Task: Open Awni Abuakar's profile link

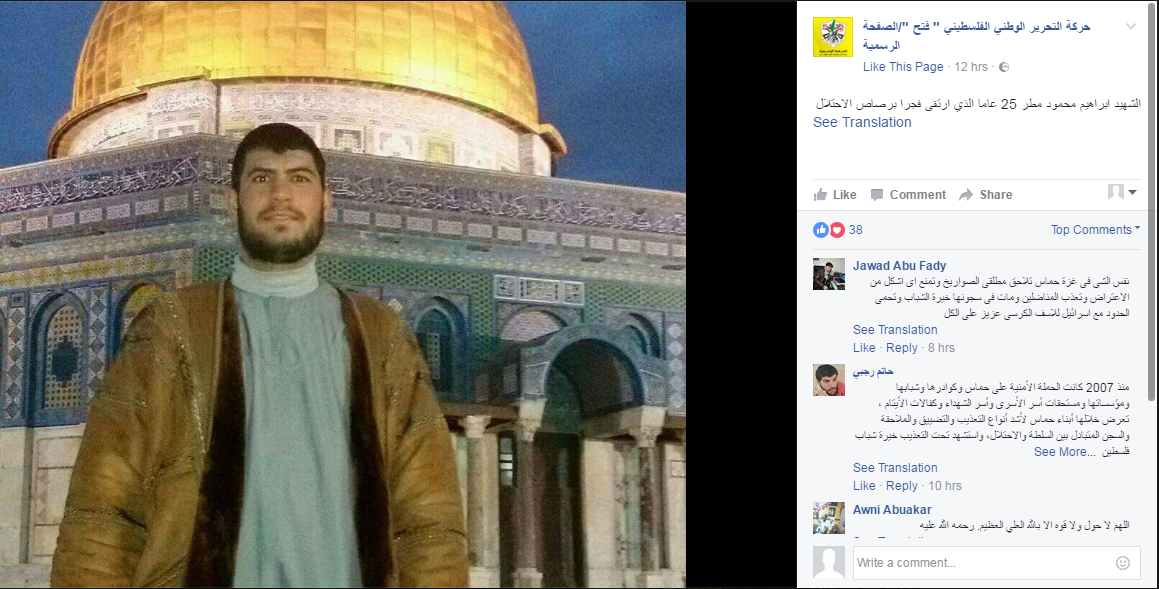Action: click(x=891, y=510)
